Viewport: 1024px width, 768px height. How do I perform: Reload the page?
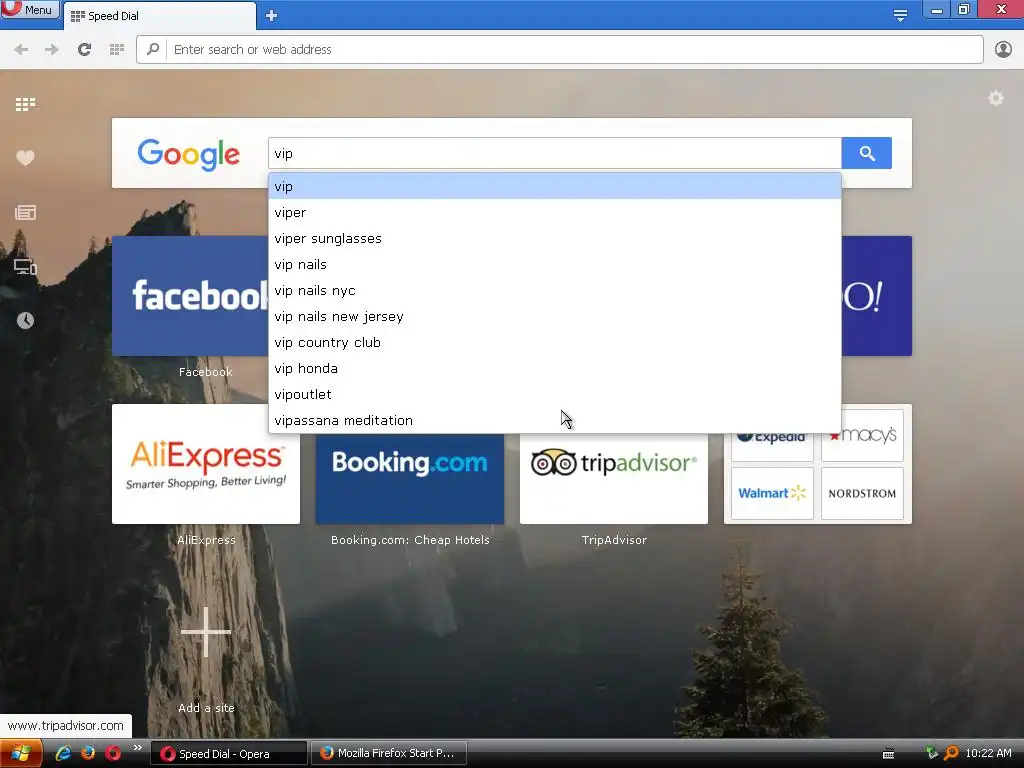coord(84,50)
